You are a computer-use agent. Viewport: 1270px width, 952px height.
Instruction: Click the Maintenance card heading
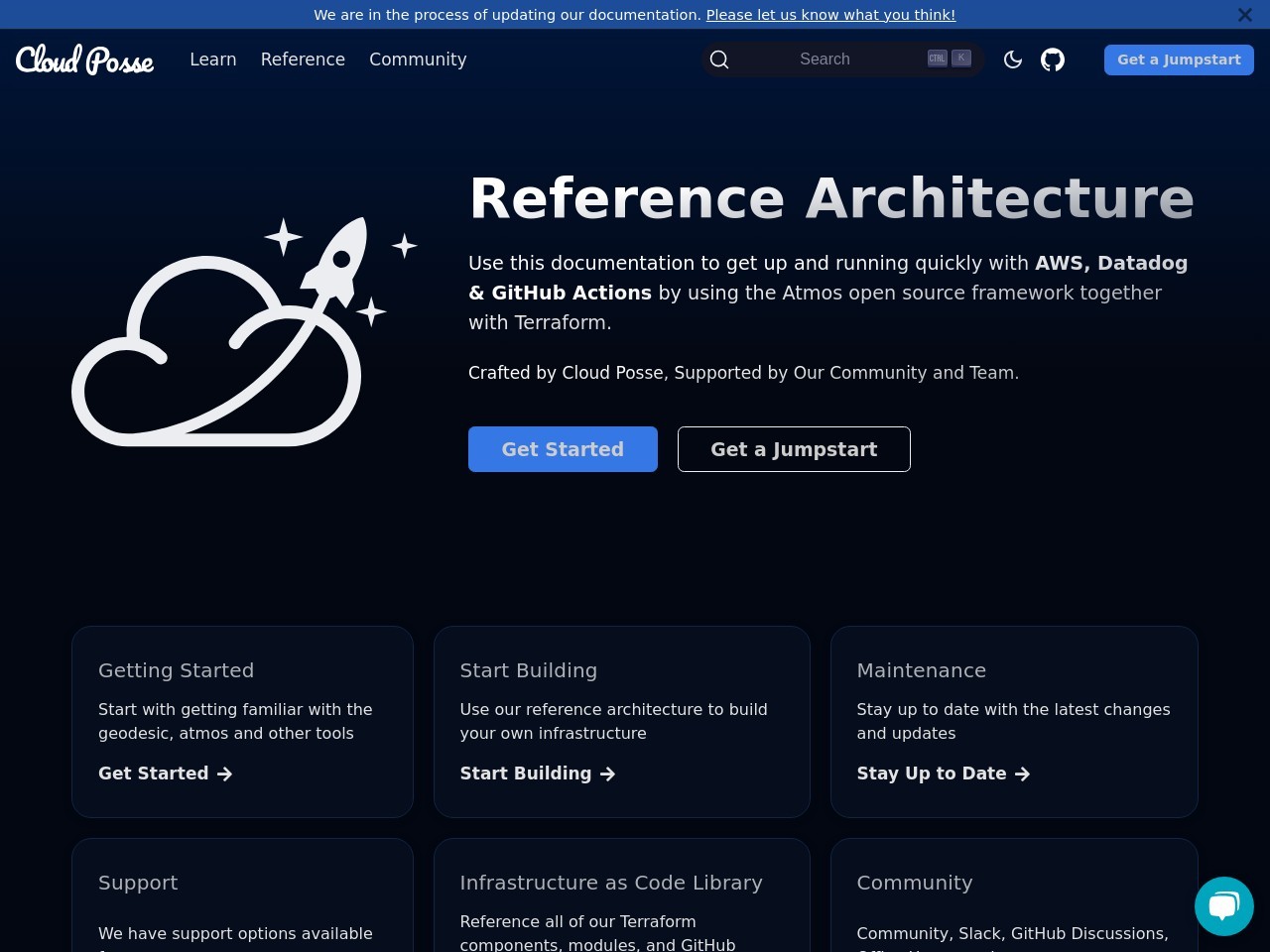point(922,670)
